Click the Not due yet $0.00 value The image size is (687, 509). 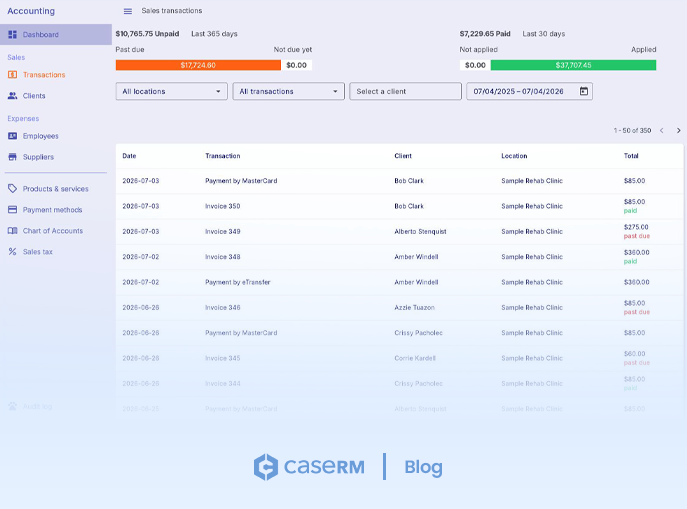point(296,65)
